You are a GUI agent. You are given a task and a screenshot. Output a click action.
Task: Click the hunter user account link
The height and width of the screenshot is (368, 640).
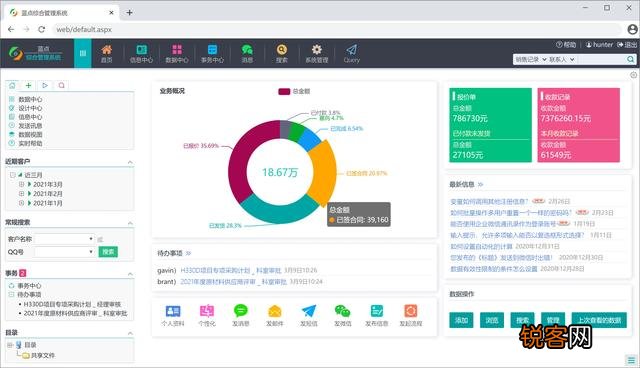pyautogui.click(x=599, y=44)
